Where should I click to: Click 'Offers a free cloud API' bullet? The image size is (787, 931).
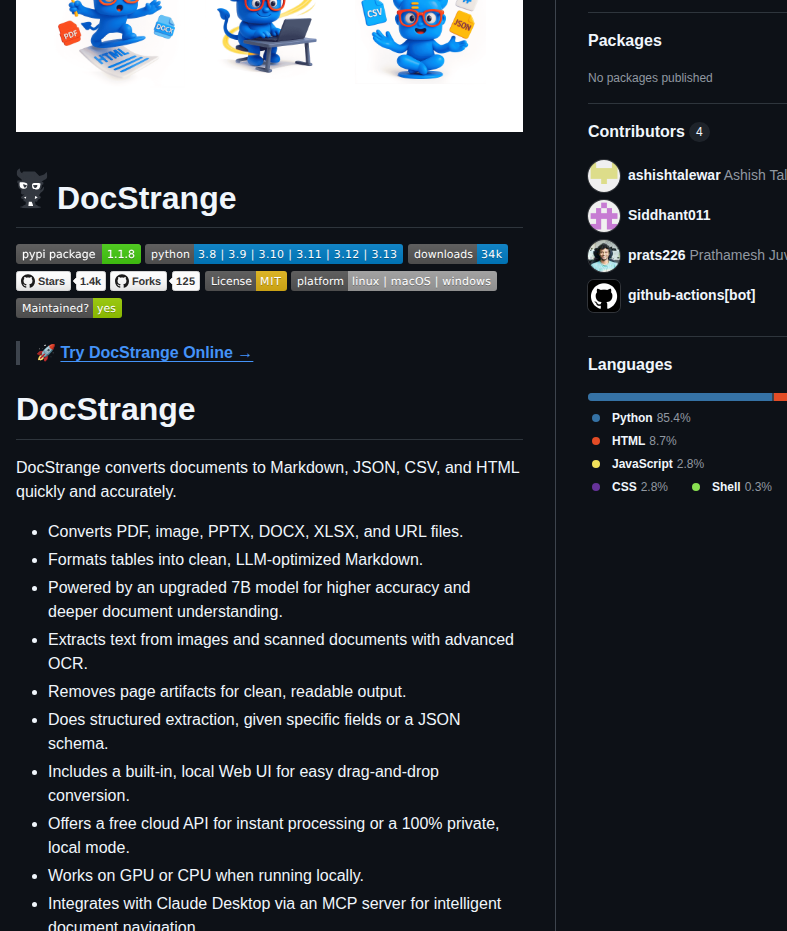[274, 835]
